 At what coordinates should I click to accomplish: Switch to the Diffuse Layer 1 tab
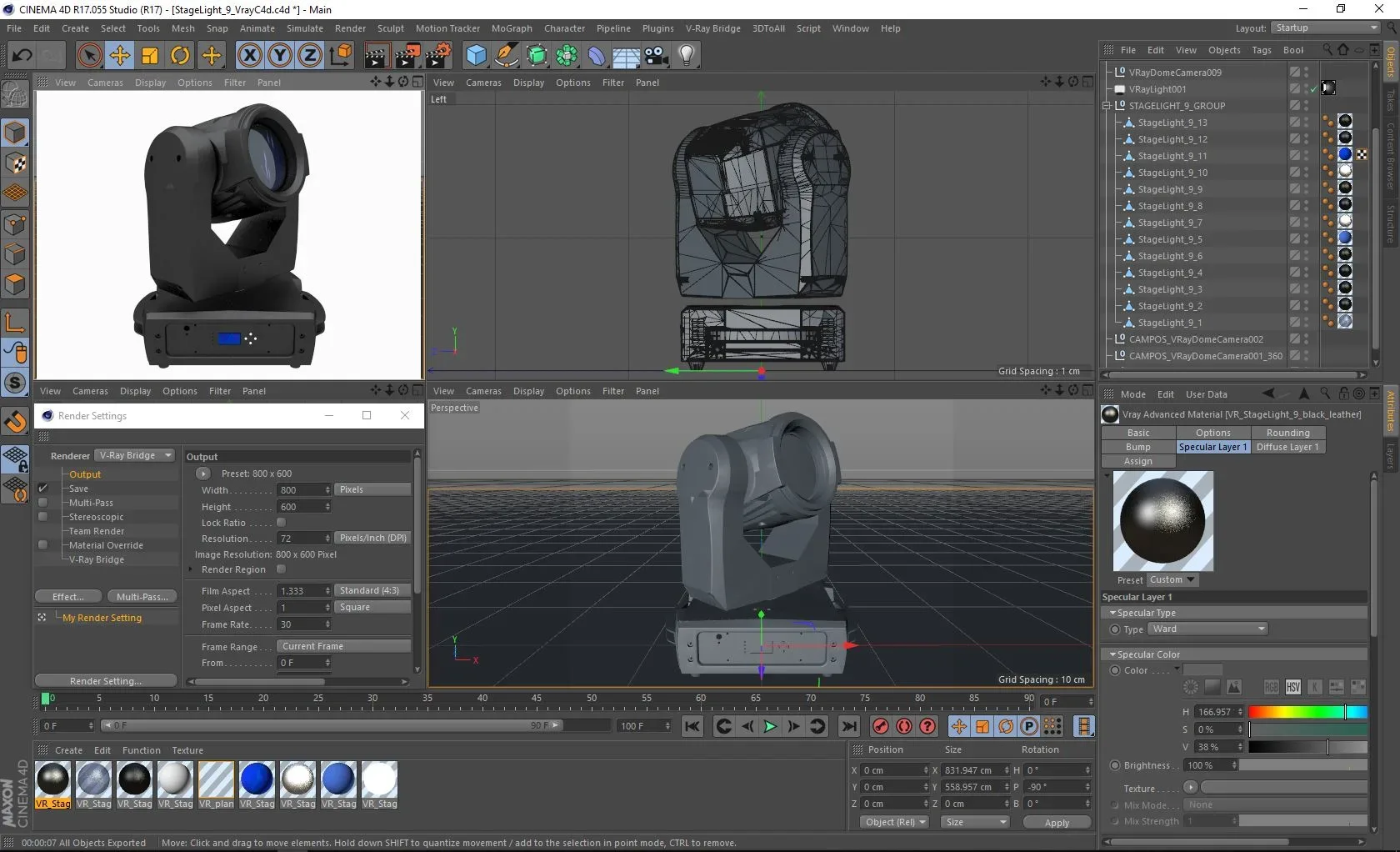click(1287, 447)
